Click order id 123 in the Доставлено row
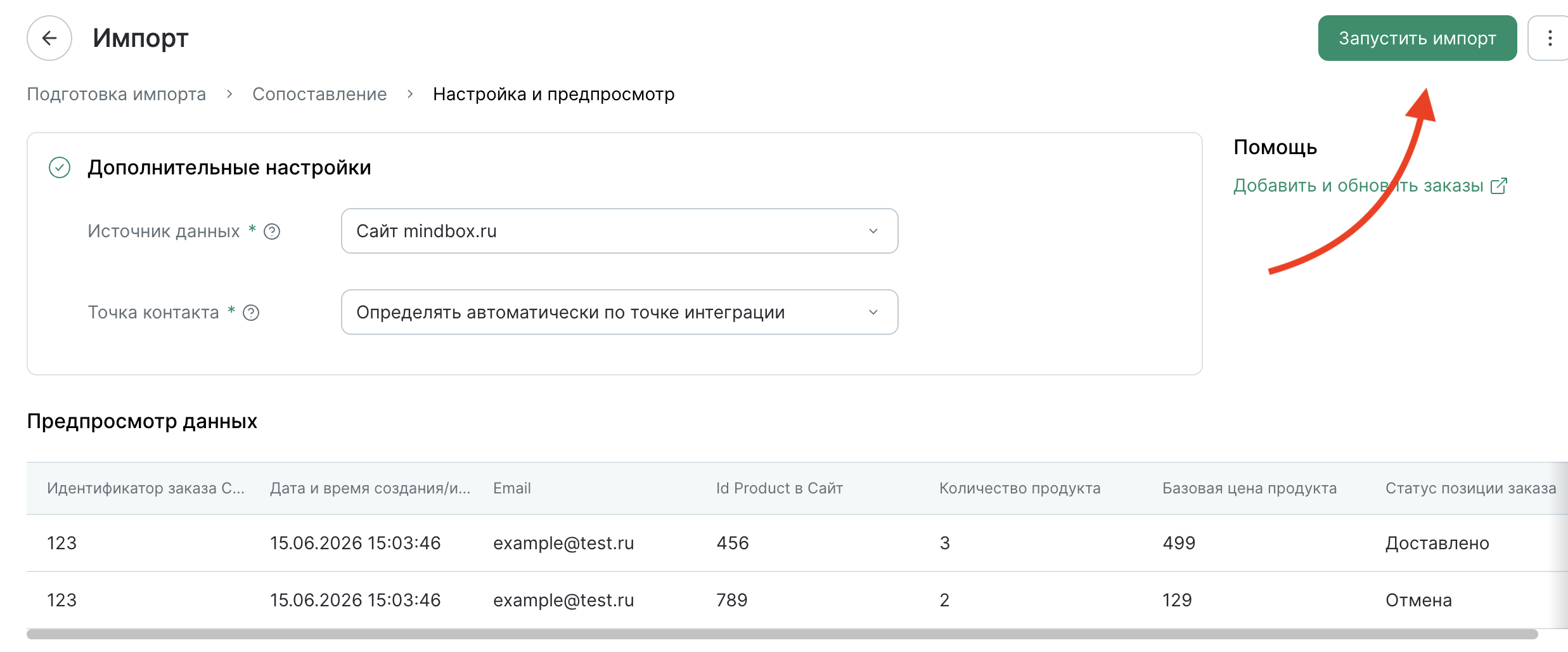The height and width of the screenshot is (652, 1568). (61, 543)
